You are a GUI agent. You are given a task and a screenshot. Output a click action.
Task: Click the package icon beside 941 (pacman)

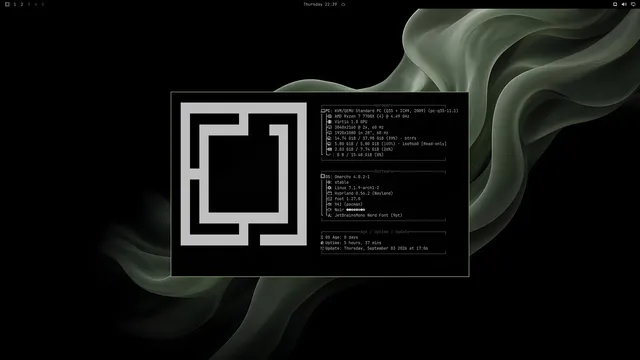click(x=329, y=204)
